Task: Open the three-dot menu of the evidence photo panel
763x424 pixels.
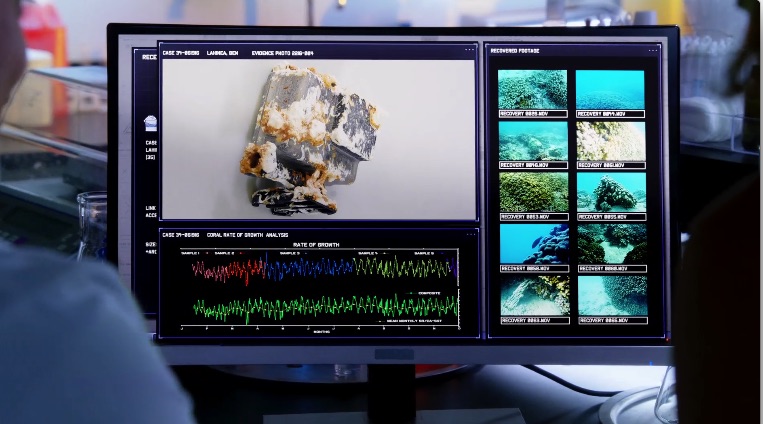Action: click(469, 49)
